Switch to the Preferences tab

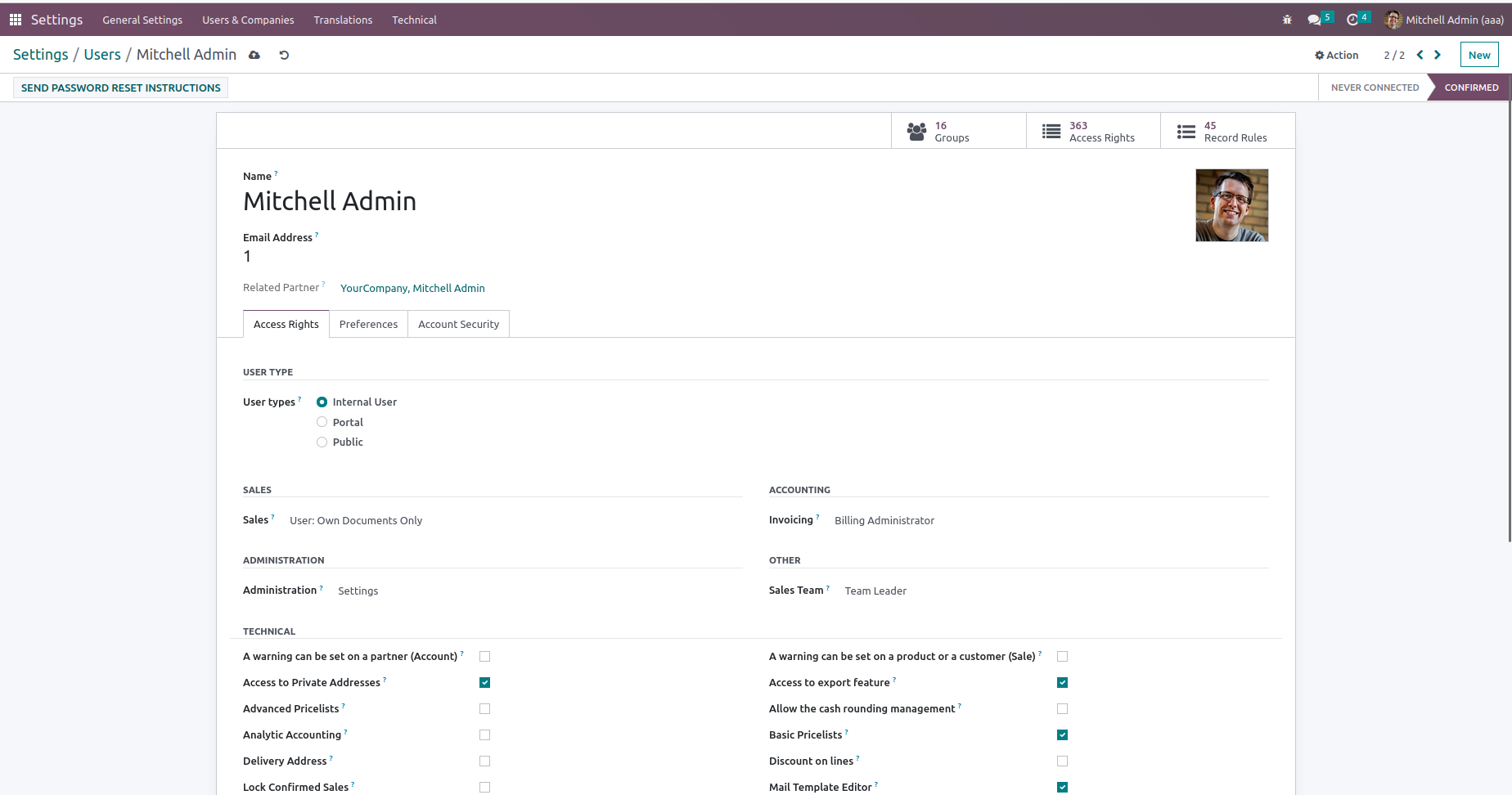[368, 324]
